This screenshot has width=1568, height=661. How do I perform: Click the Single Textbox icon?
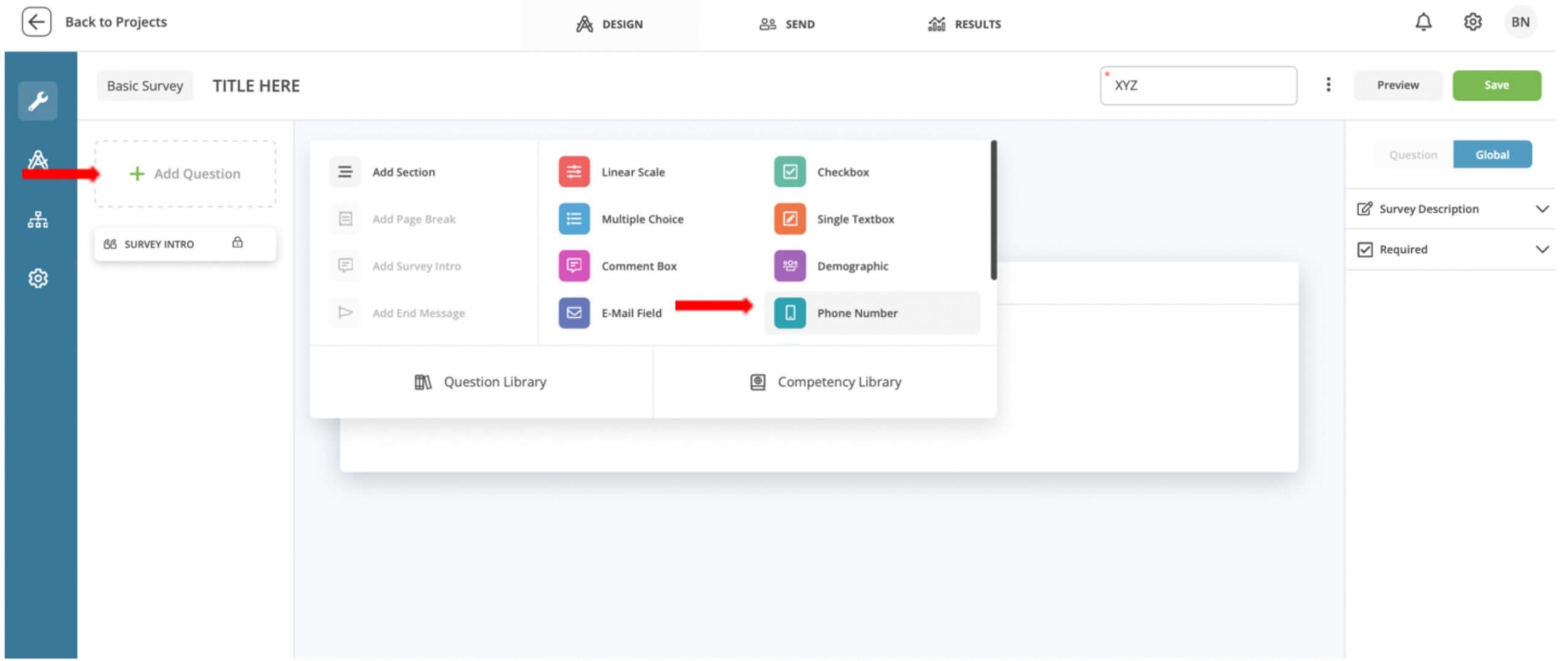(x=790, y=219)
